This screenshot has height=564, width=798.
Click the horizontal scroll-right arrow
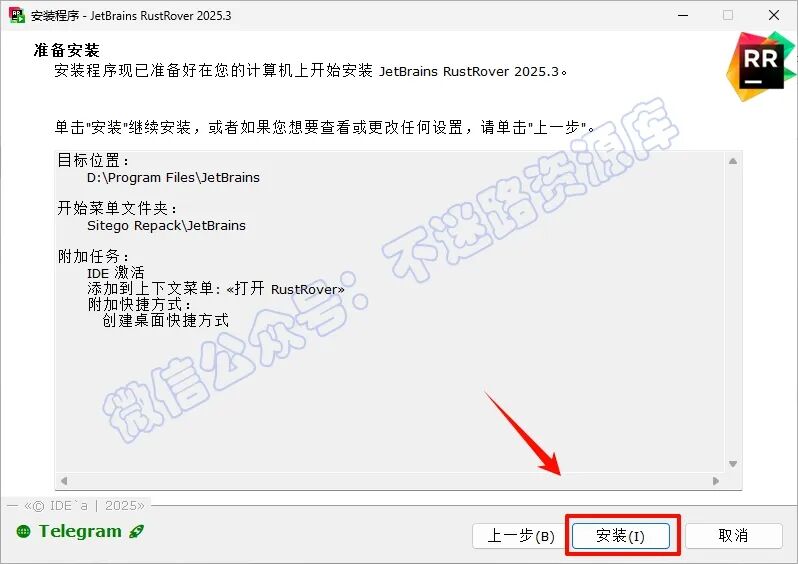716,481
